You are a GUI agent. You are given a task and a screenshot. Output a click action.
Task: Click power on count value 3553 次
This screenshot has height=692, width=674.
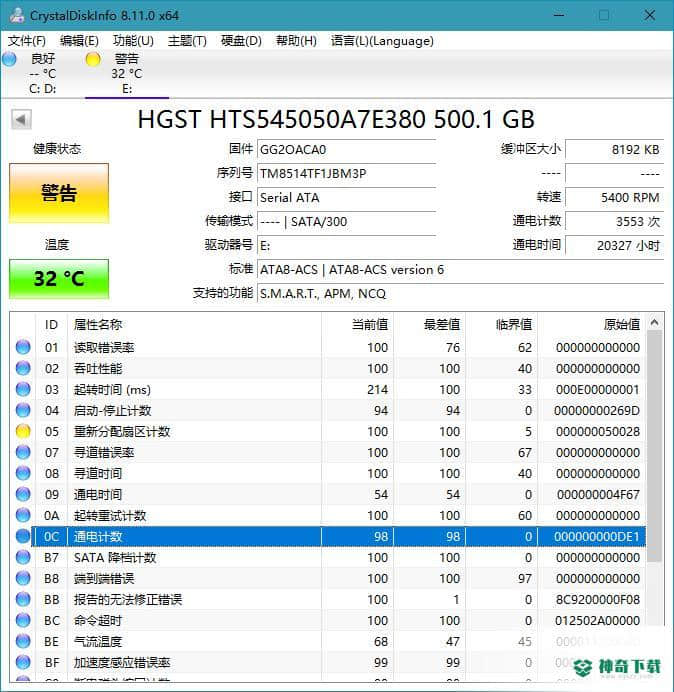[614, 222]
